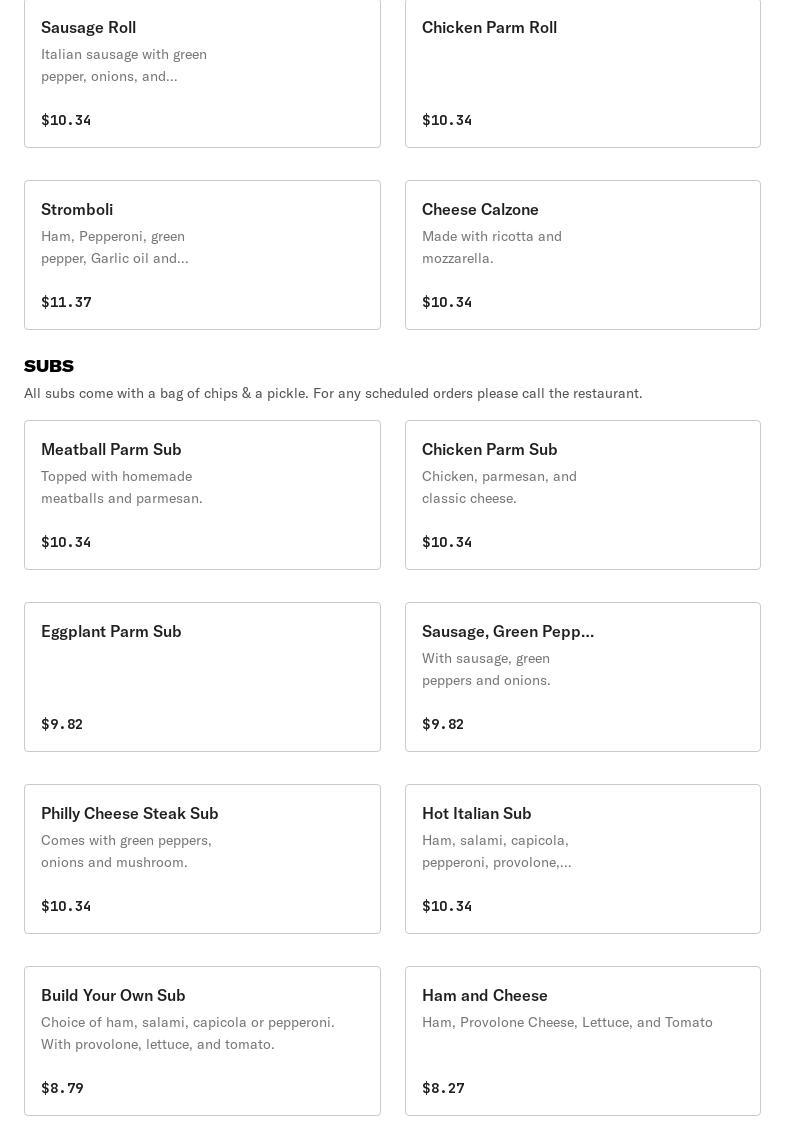This screenshot has width=785, height=1132.
Task: Select the Chicken Parm Roll card
Action: tap(583, 72)
